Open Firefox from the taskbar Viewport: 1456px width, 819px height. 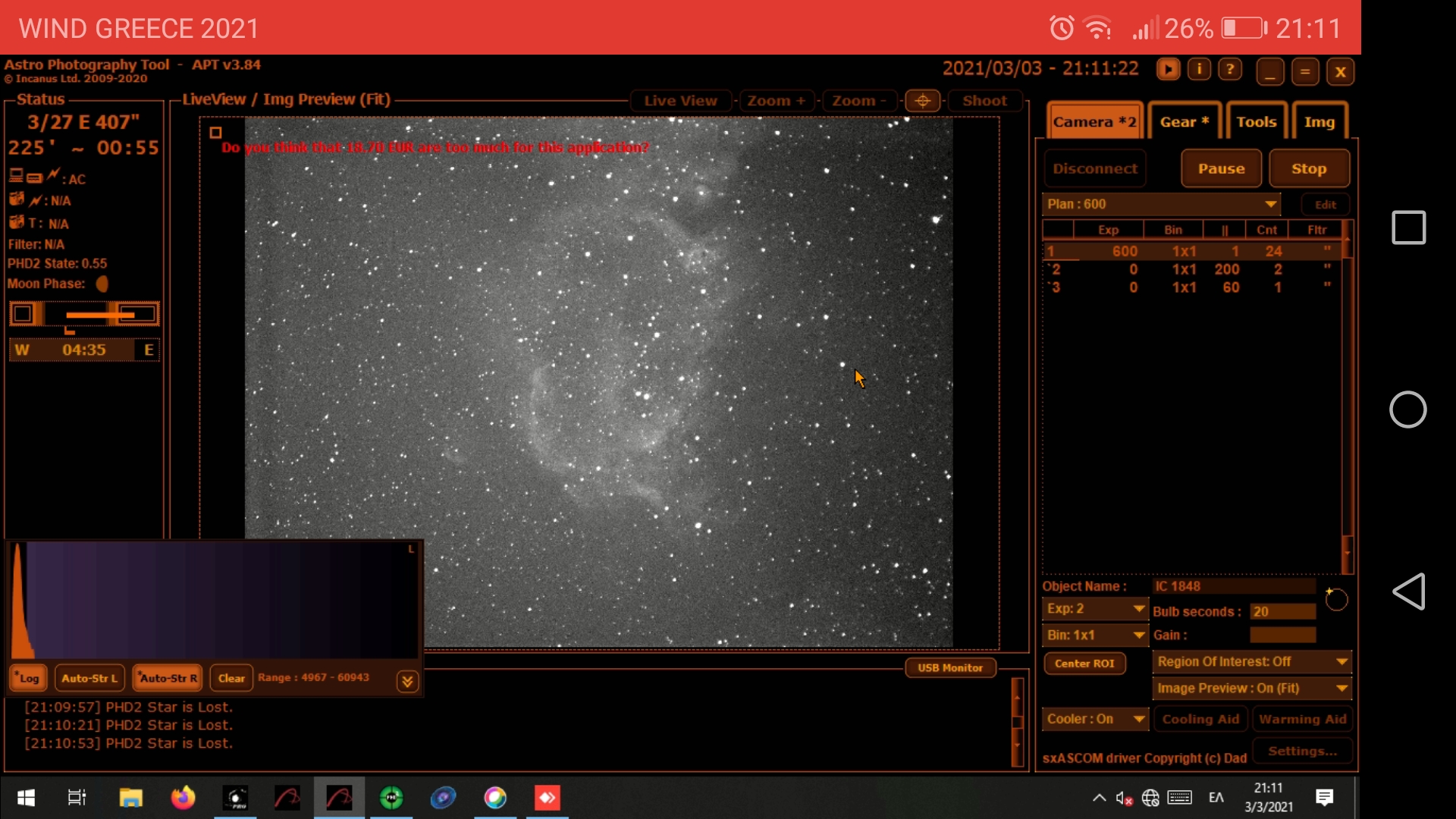183,798
